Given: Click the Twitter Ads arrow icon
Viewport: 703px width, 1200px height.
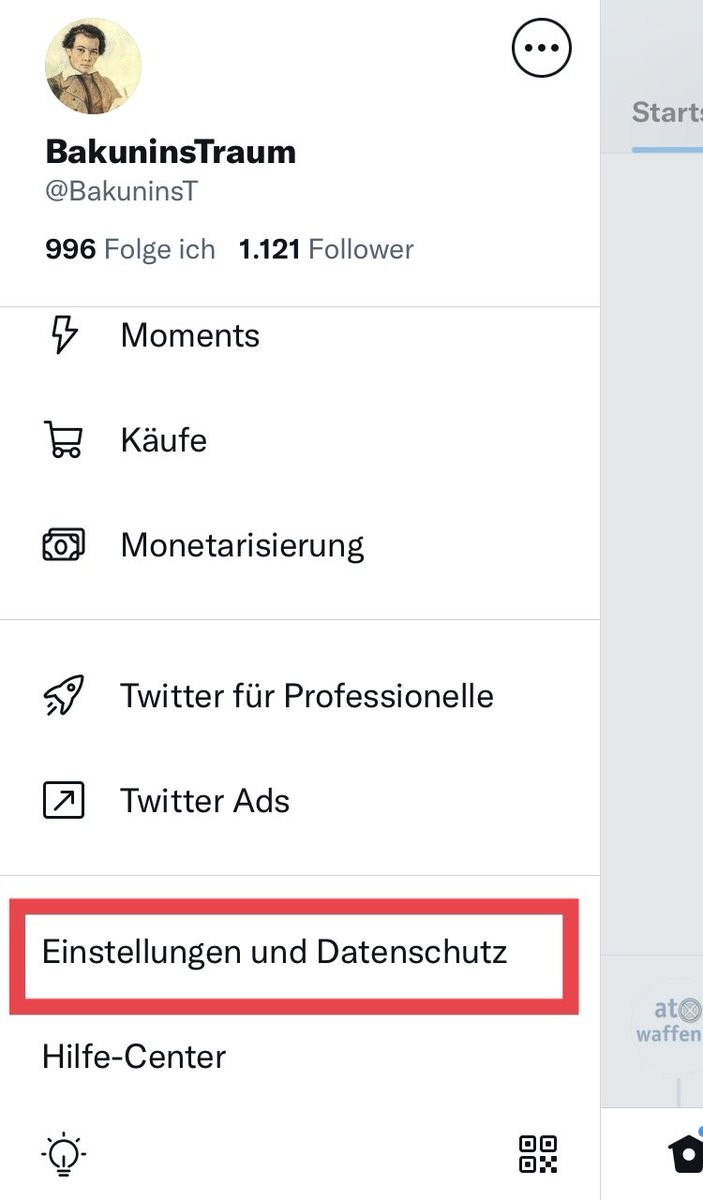Looking at the screenshot, I should (x=63, y=800).
